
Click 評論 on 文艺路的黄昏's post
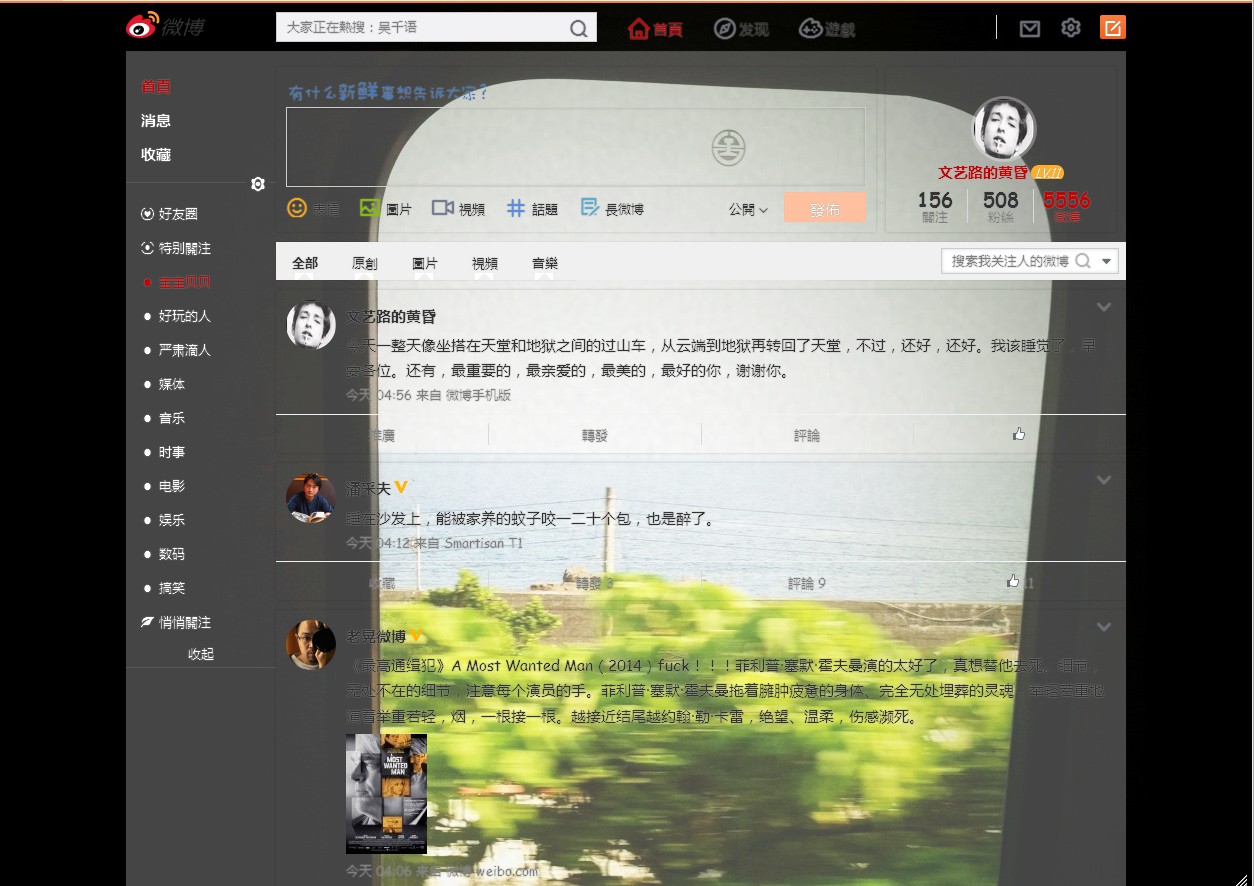pos(807,435)
